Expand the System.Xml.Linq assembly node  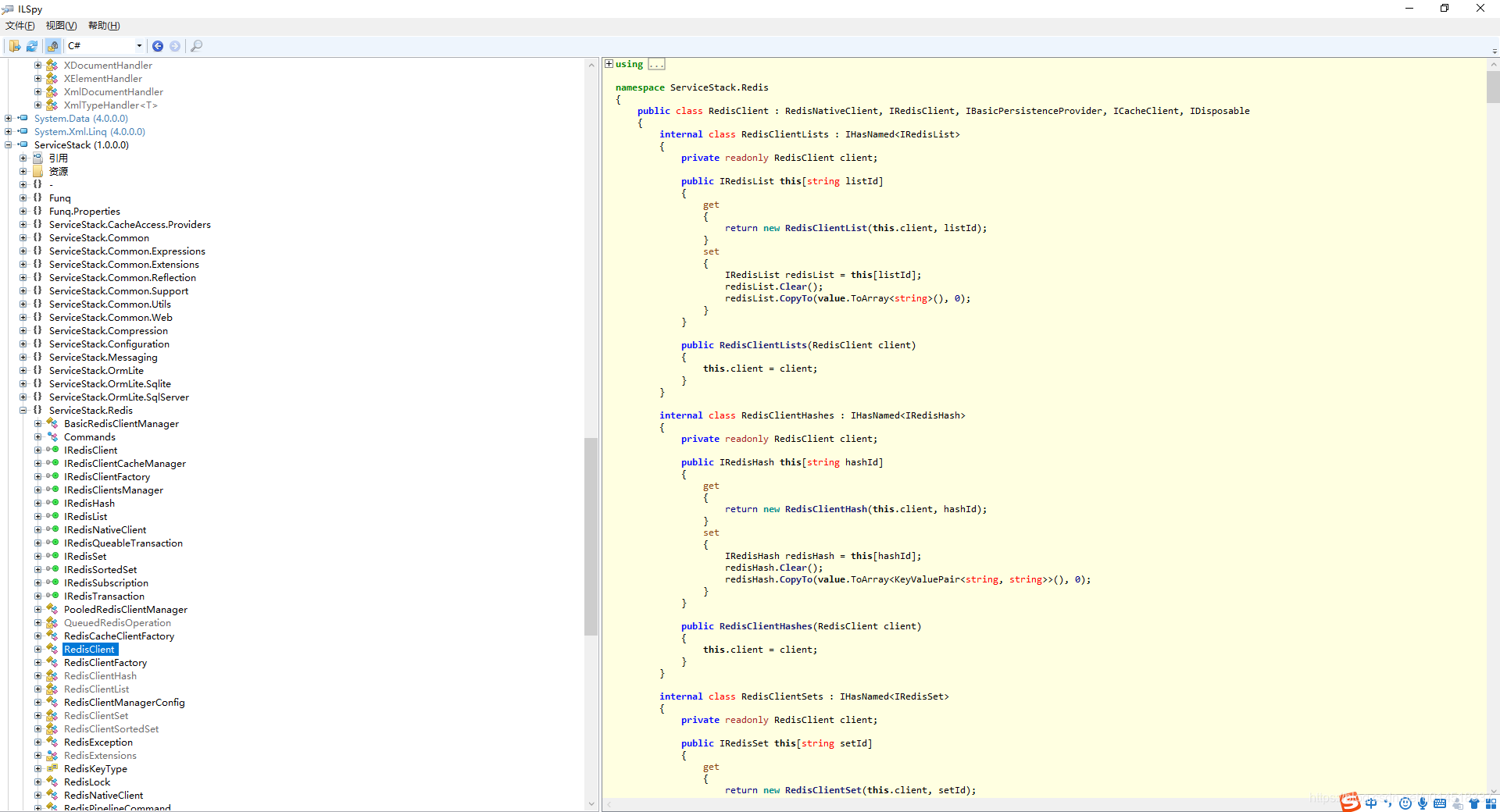[9, 132]
